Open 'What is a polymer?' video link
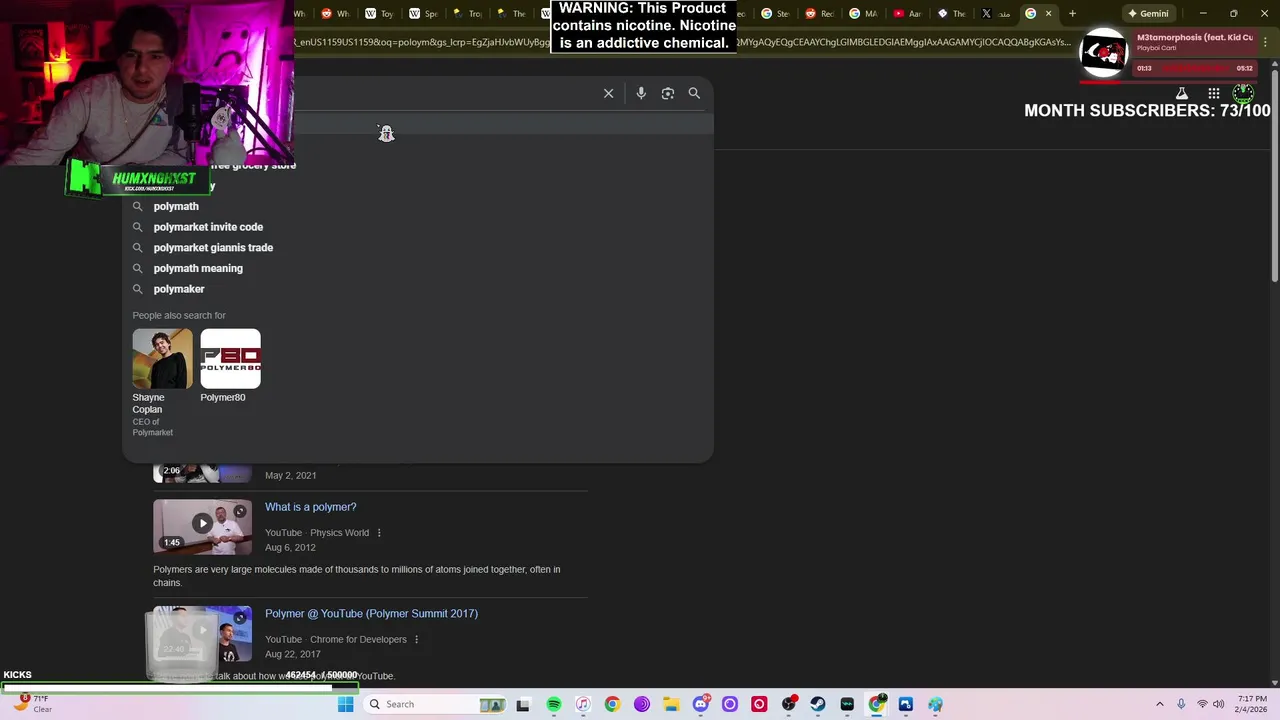 (310, 507)
